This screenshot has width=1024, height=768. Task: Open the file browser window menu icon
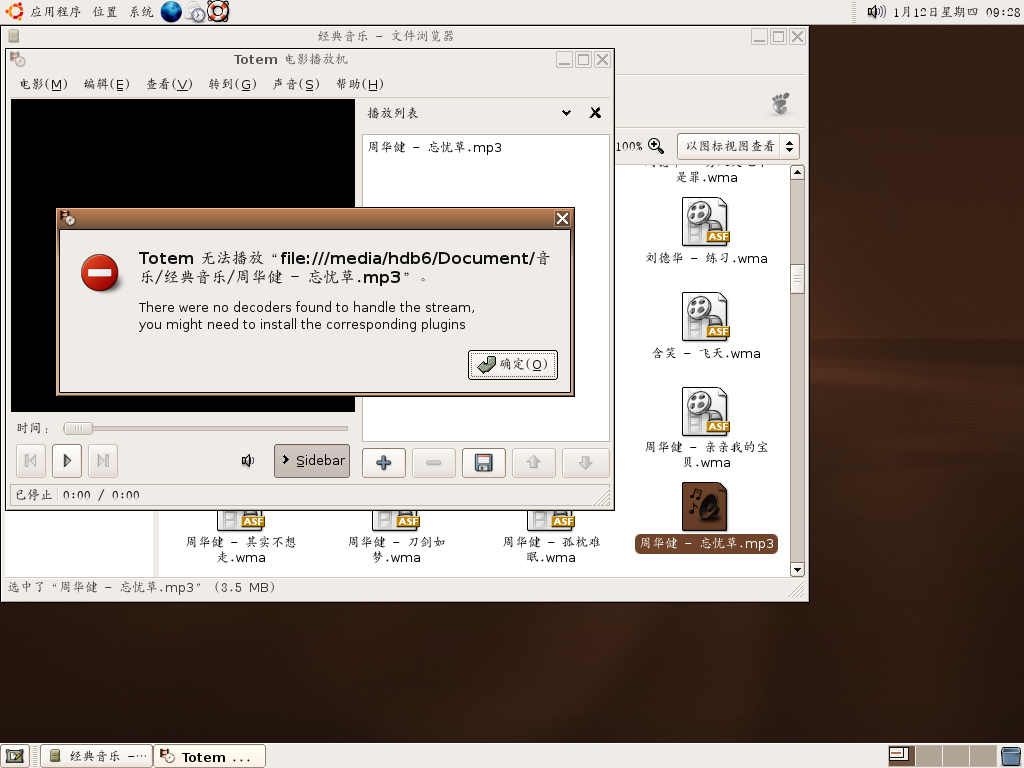pyautogui.click(x=13, y=36)
